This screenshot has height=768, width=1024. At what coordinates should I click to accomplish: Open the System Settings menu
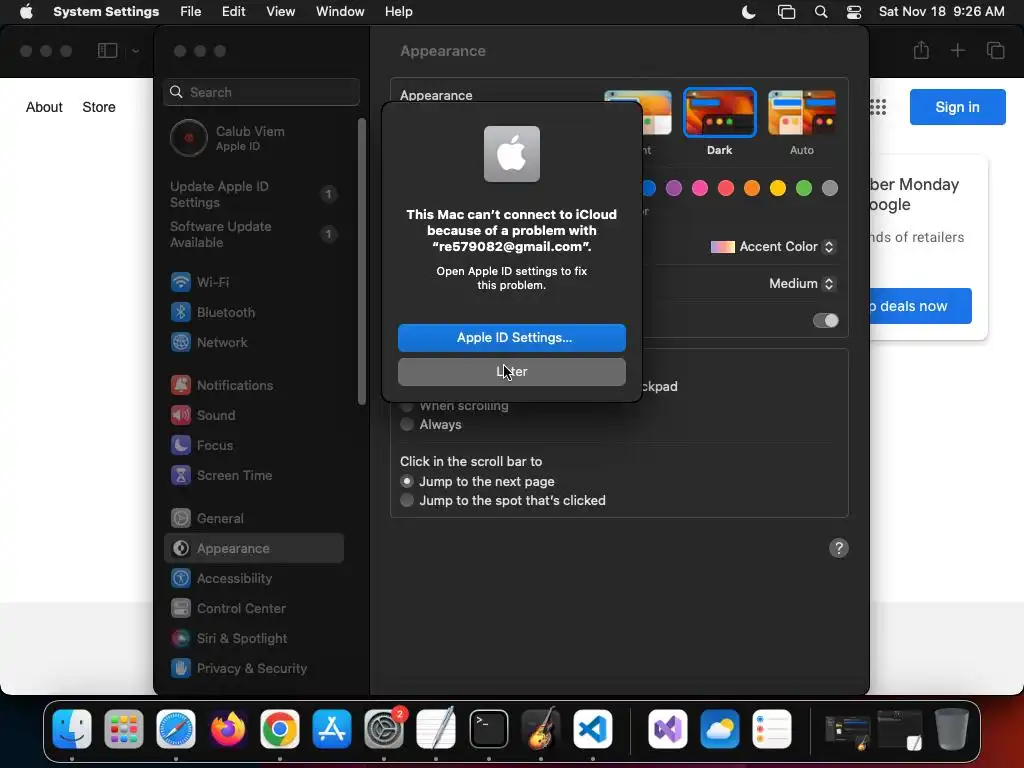(x=106, y=12)
